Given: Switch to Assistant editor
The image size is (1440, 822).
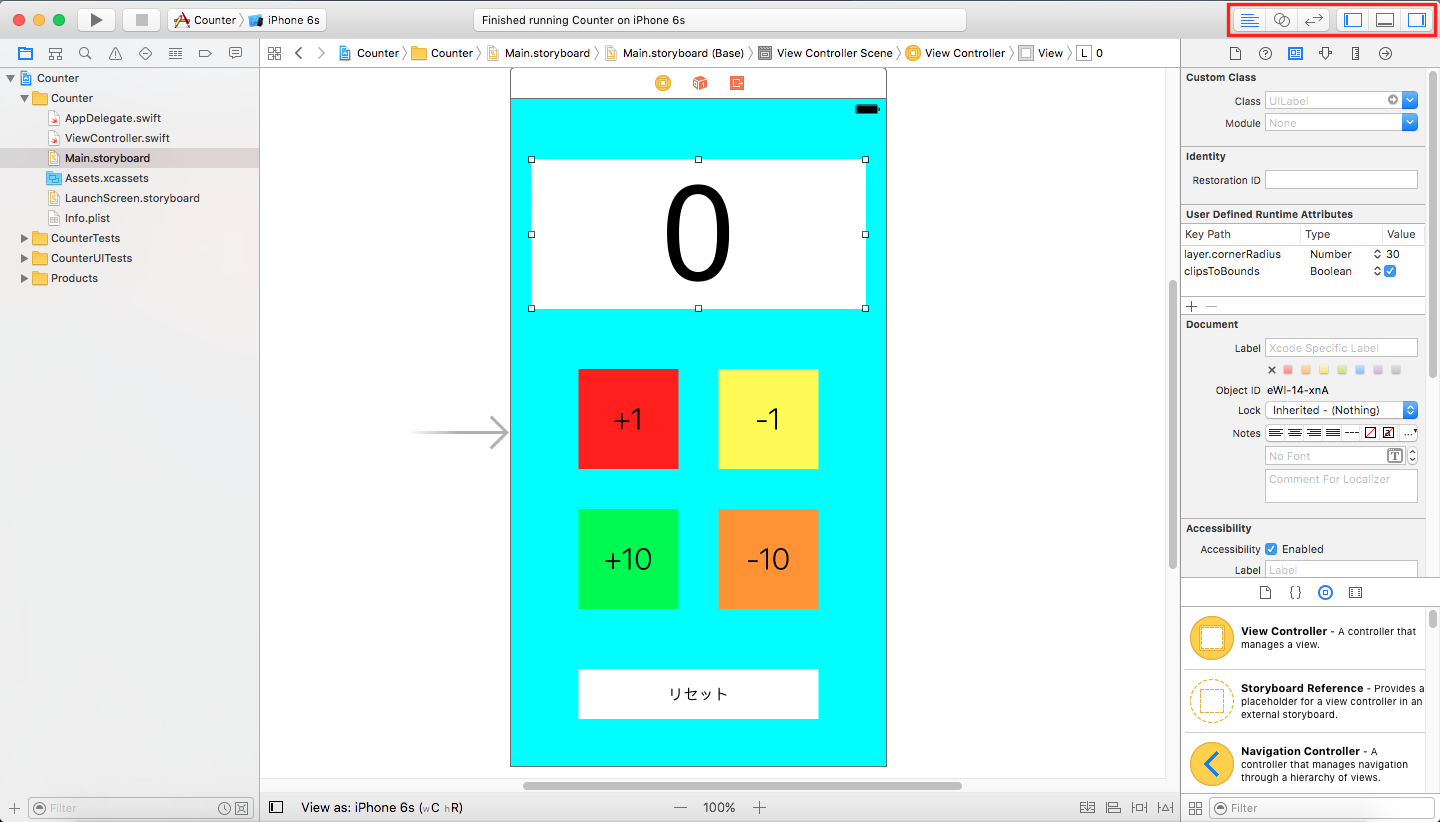Looking at the screenshot, I should coord(1281,20).
